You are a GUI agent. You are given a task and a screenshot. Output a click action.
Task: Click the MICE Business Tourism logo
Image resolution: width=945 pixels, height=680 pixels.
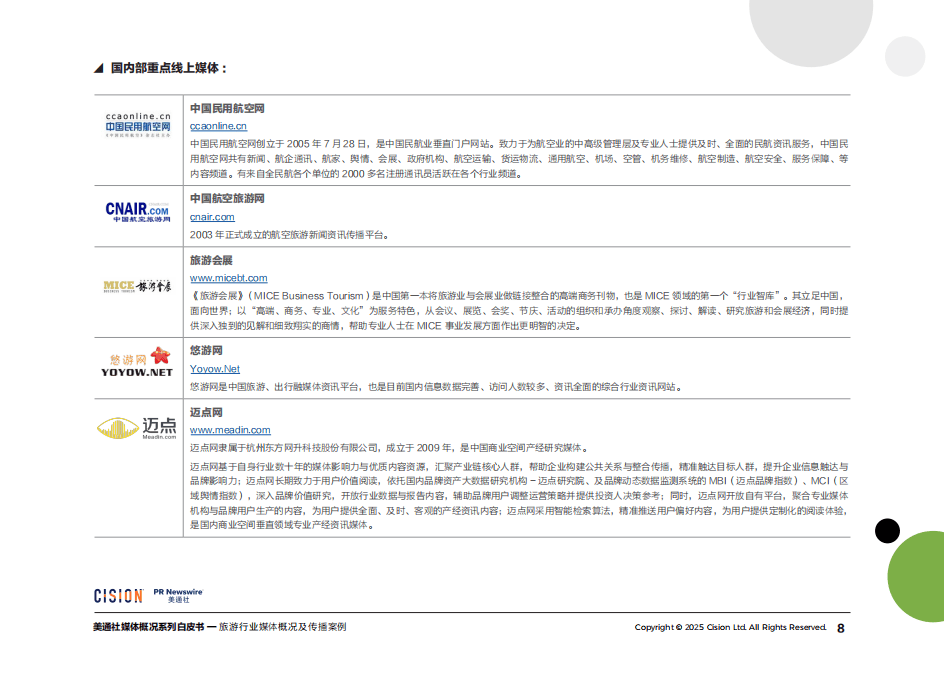[x=138, y=287]
